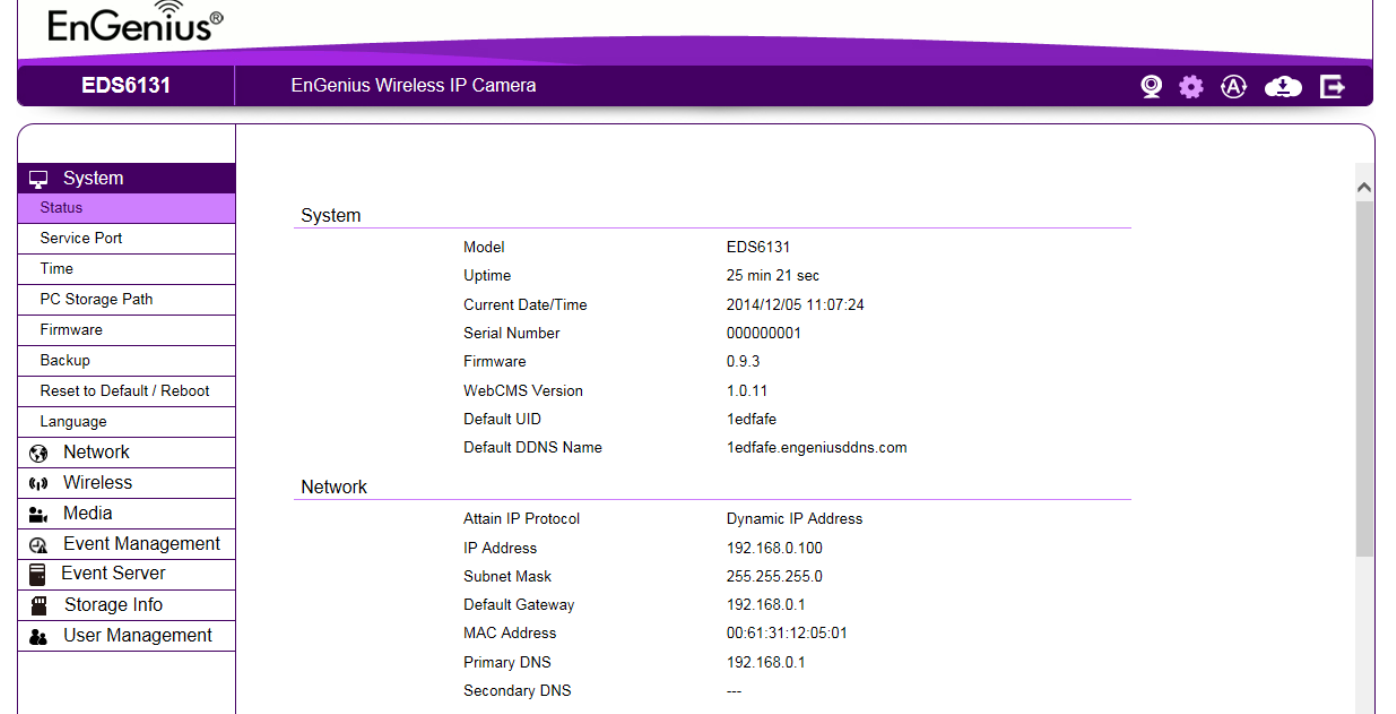The image size is (1396, 714).
Task: Expand the Storage Info section
Action: [126, 605]
